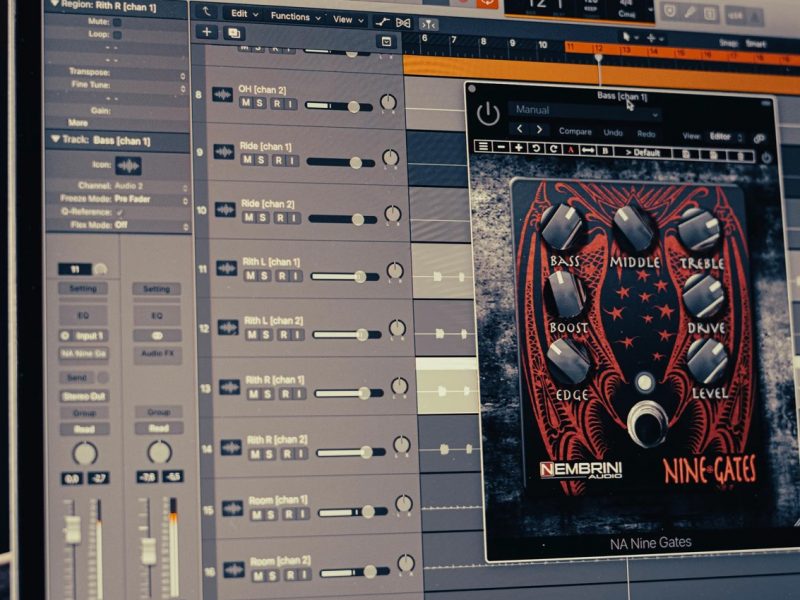Screen dimensions: 800x600
Task: Click the NA Nine Ga plugin slot
Action: [83, 353]
